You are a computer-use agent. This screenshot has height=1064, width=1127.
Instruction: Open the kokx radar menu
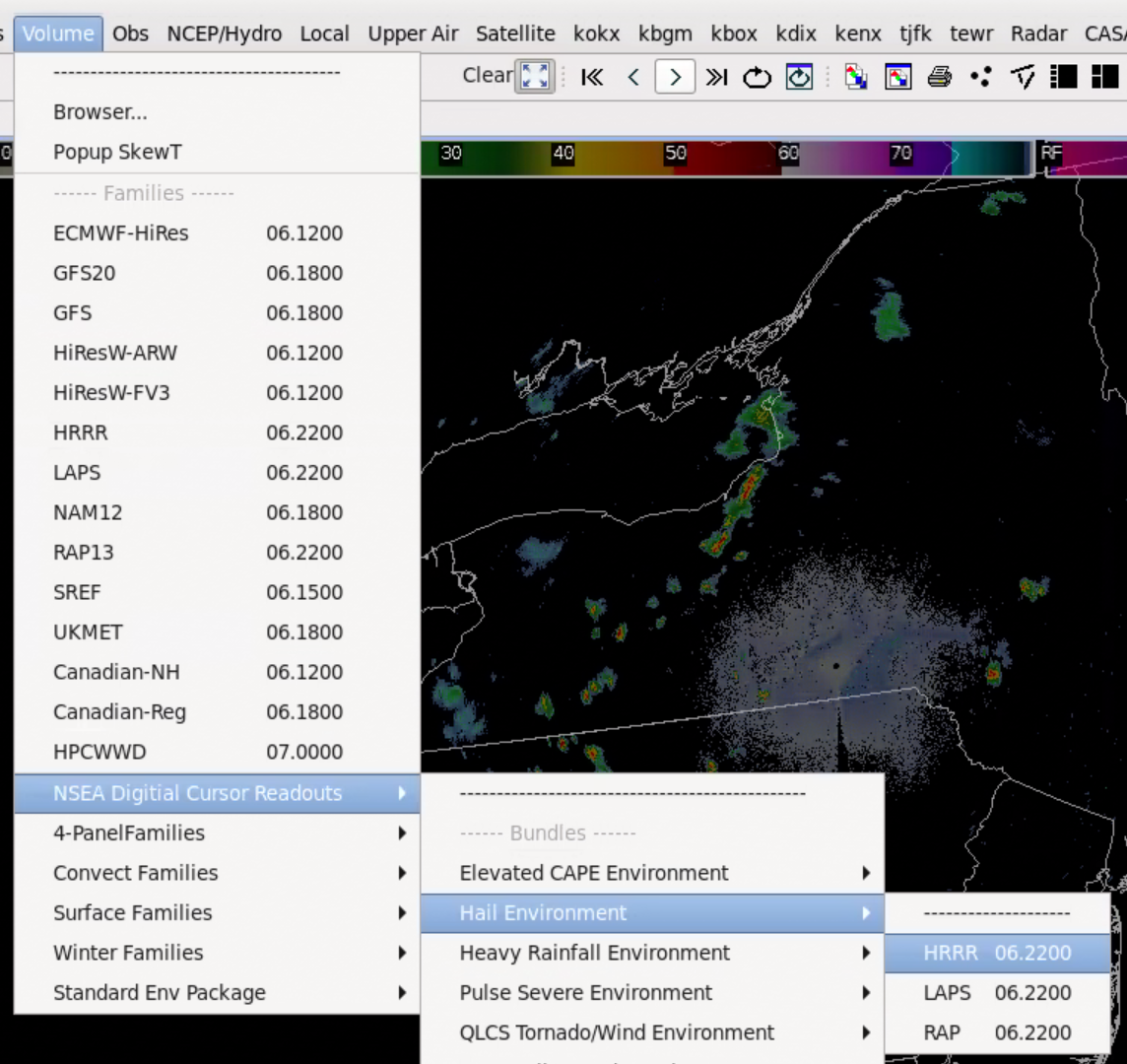pyautogui.click(x=597, y=33)
